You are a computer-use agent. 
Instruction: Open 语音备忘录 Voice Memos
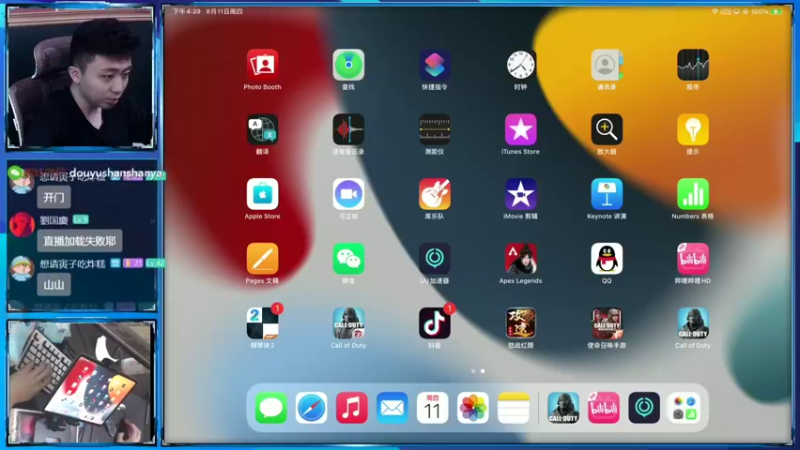click(348, 130)
